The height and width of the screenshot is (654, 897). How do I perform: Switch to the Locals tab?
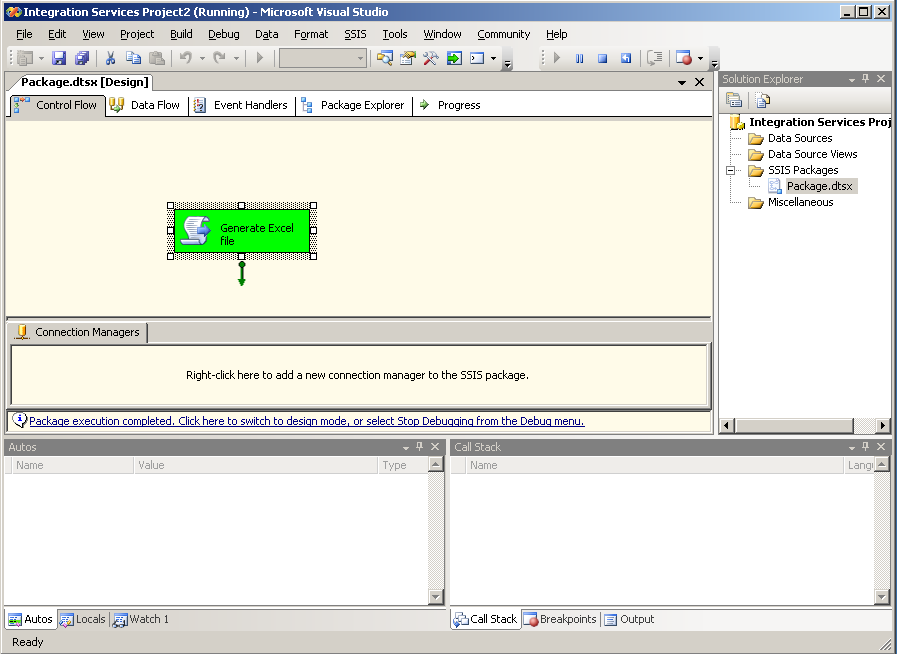click(83, 619)
